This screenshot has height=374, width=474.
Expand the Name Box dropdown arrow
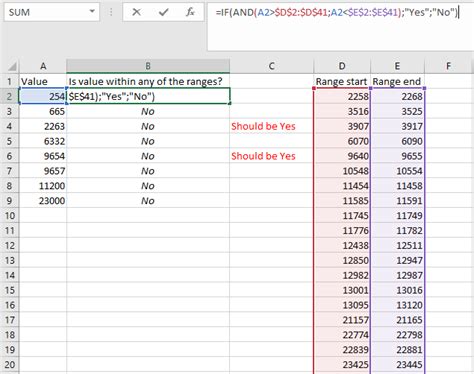tap(92, 12)
